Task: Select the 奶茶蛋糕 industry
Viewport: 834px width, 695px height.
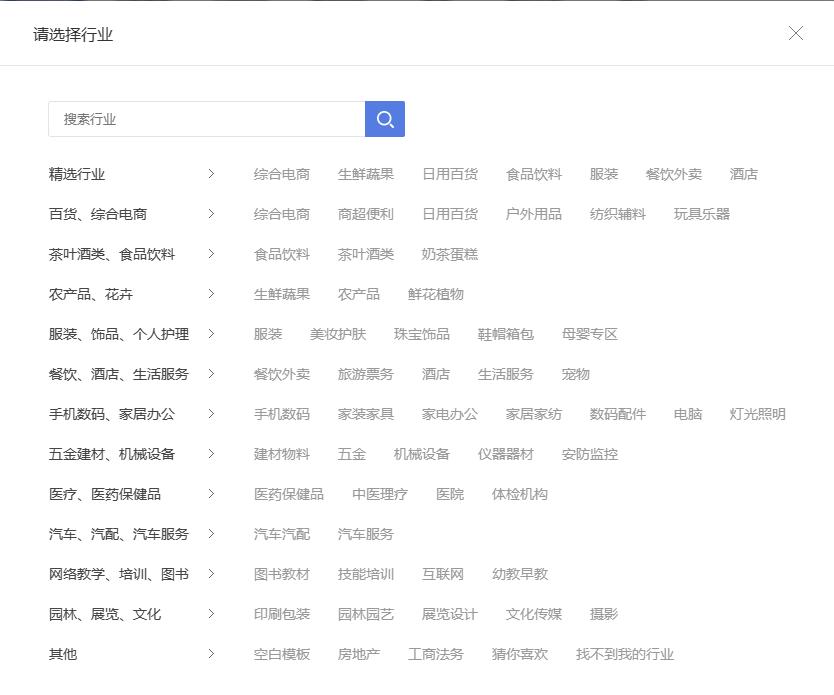Action: pyautogui.click(x=450, y=254)
